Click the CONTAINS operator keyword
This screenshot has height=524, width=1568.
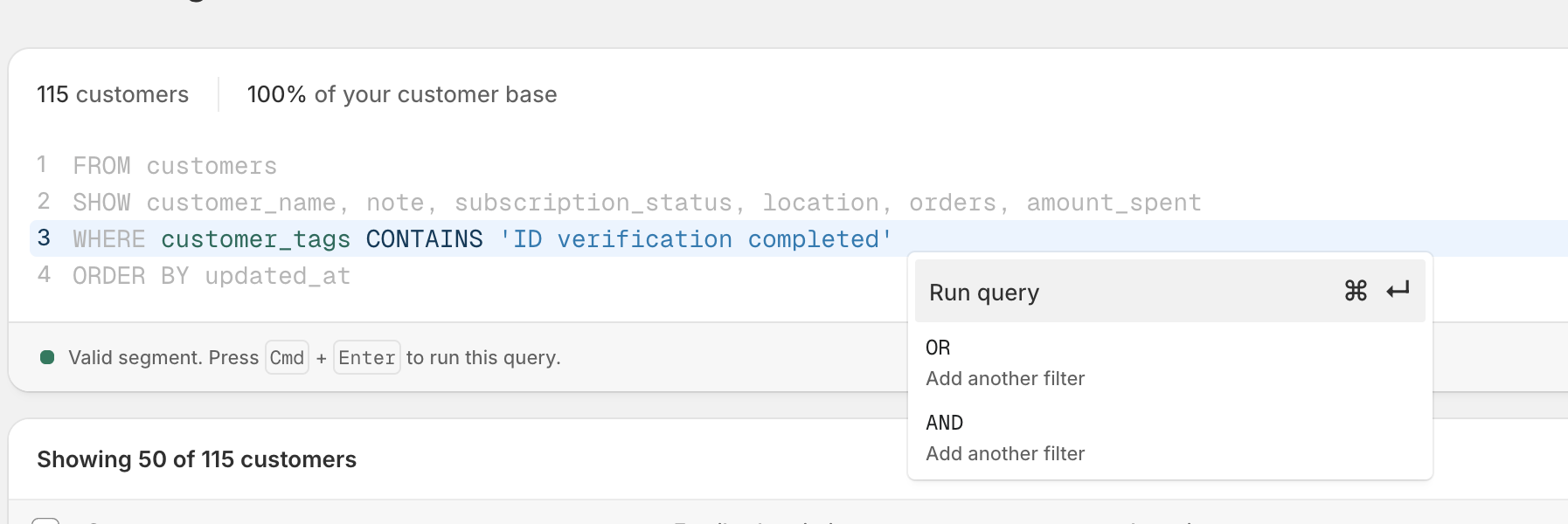pyautogui.click(x=424, y=239)
